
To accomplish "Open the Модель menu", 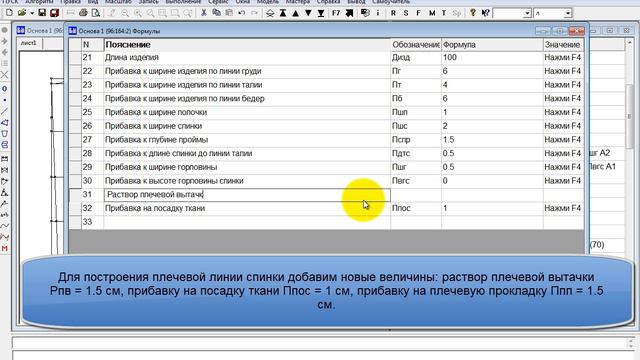I will point(267,2).
